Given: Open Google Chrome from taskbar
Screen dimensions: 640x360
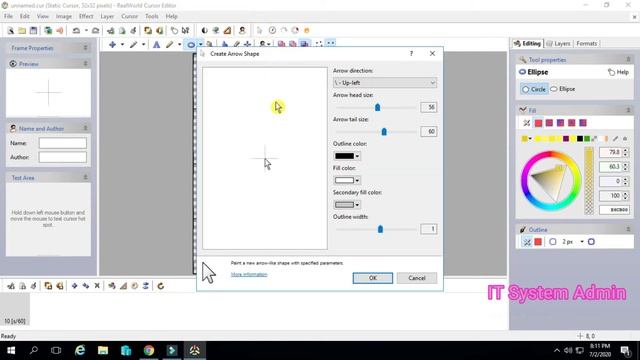Looking at the screenshot, I should tap(149, 350).
